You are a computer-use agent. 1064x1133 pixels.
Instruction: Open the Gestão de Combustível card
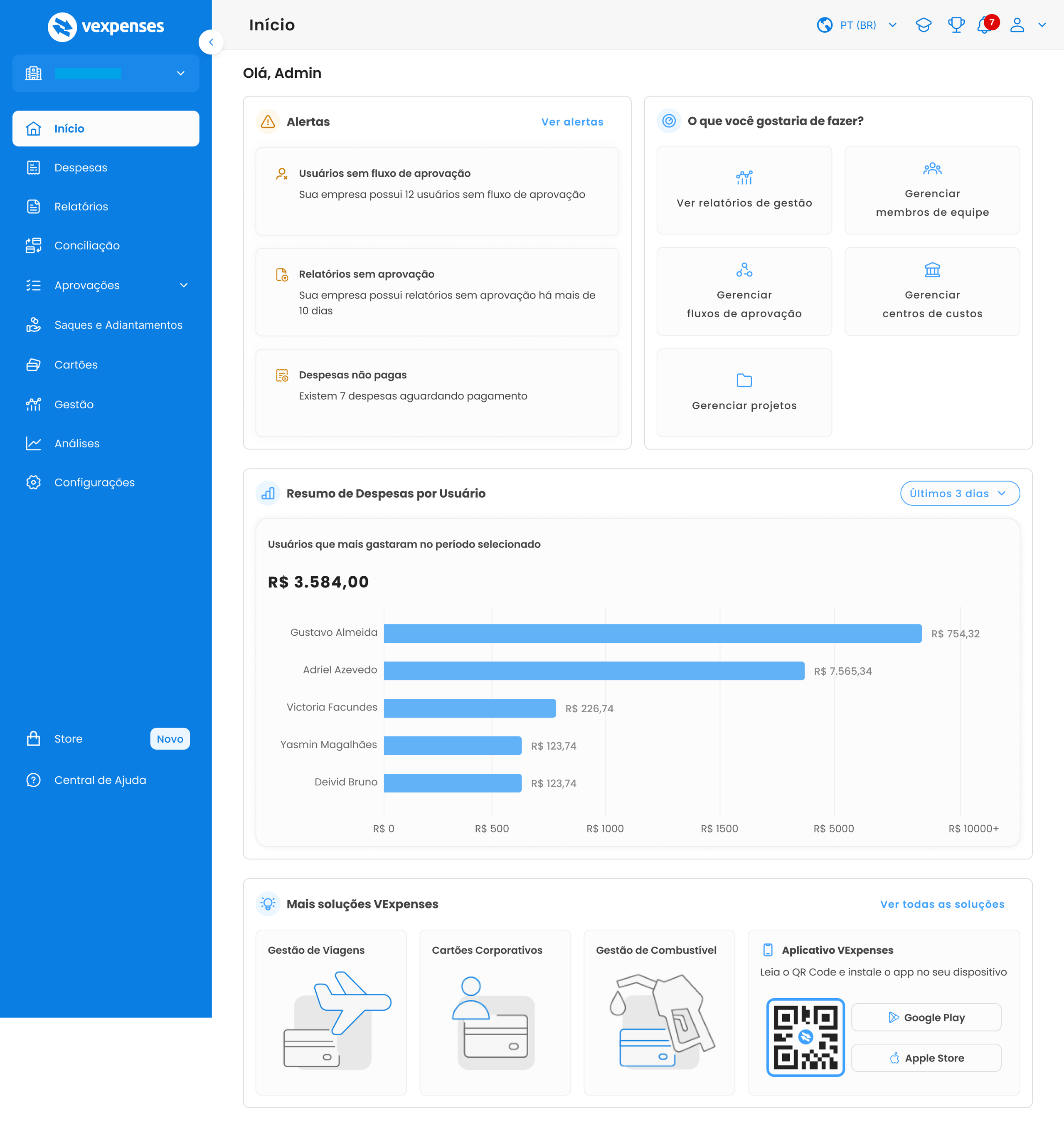pos(659,1013)
